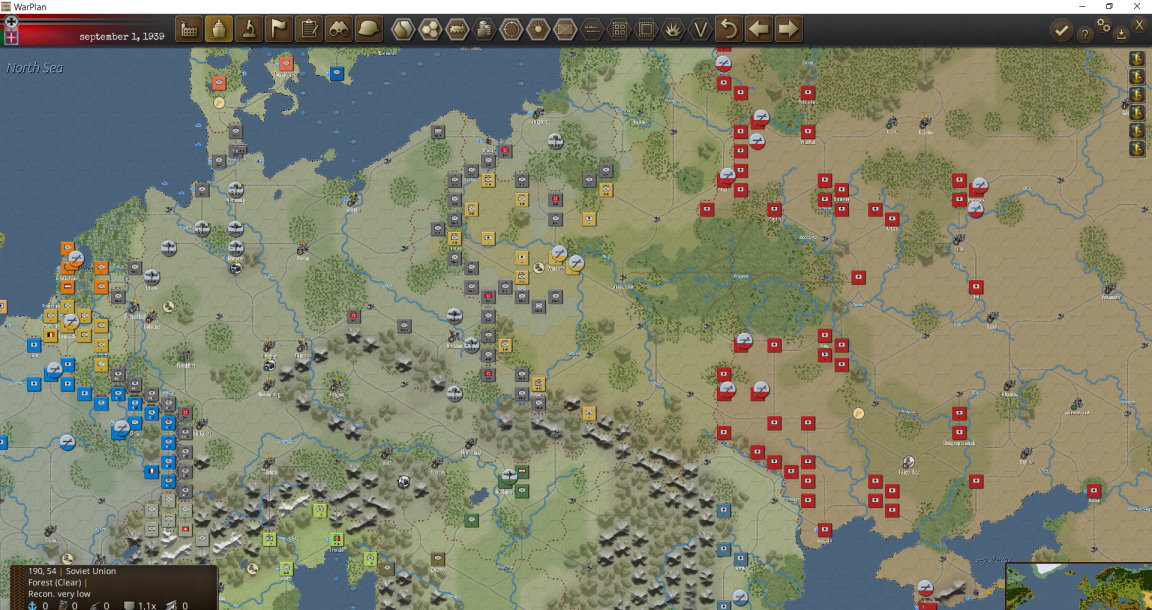Click the square frame hex icon

647,29
